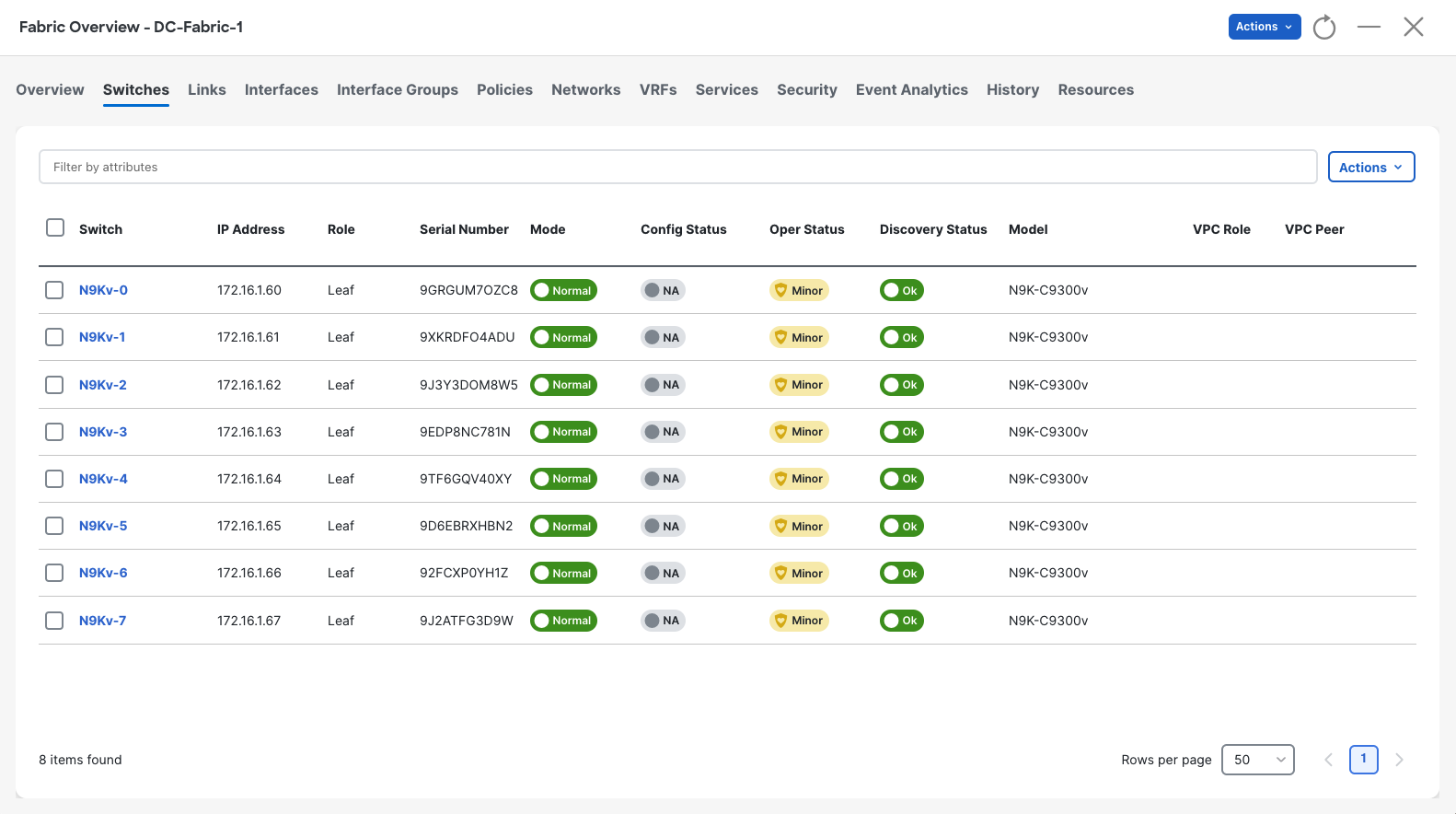Viewport: 1456px width, 814px height.
Task: Open the N9Kv-3 switch link
Action: 103,432
